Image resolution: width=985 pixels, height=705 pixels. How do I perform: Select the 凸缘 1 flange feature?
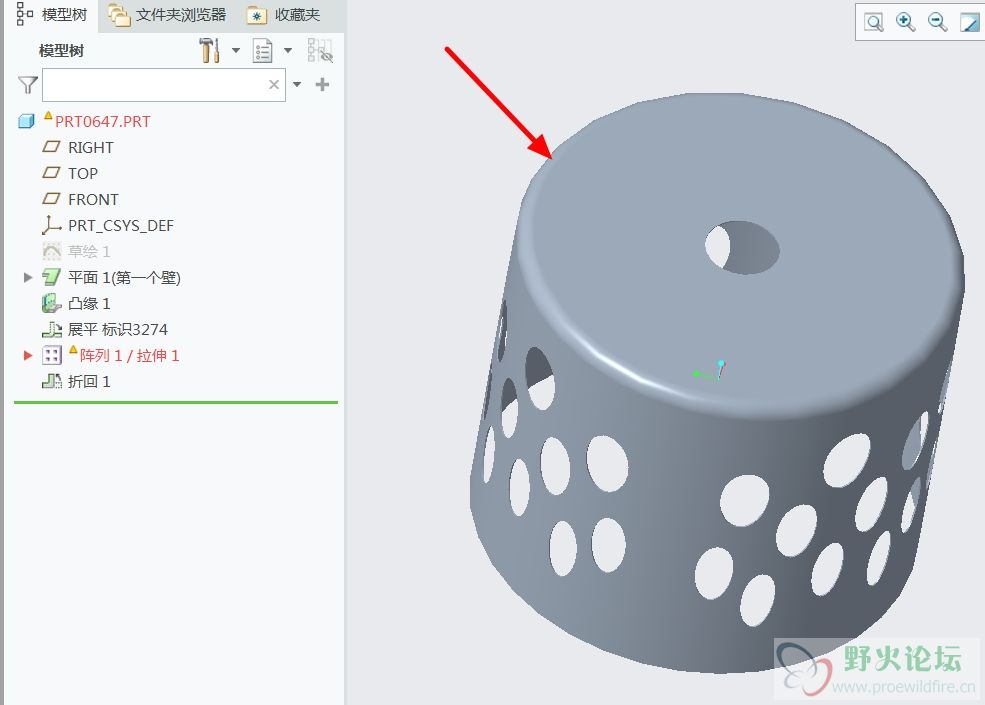tap(89, 303)
